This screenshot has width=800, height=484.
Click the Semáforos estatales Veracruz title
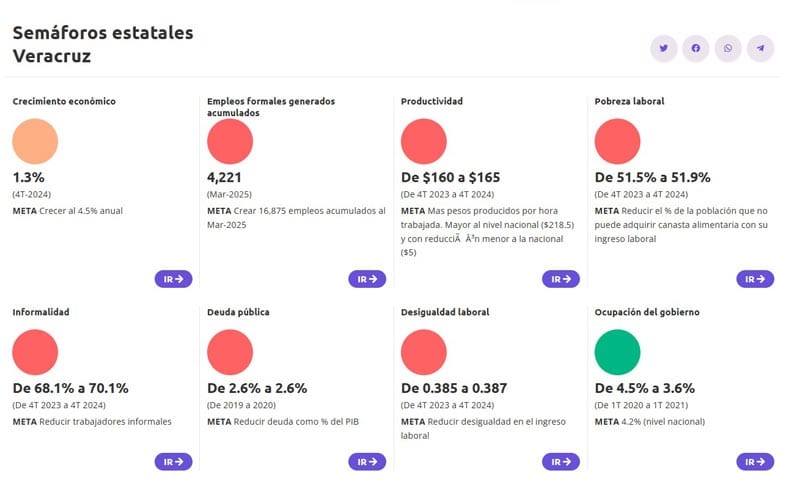tap(102, 44)
